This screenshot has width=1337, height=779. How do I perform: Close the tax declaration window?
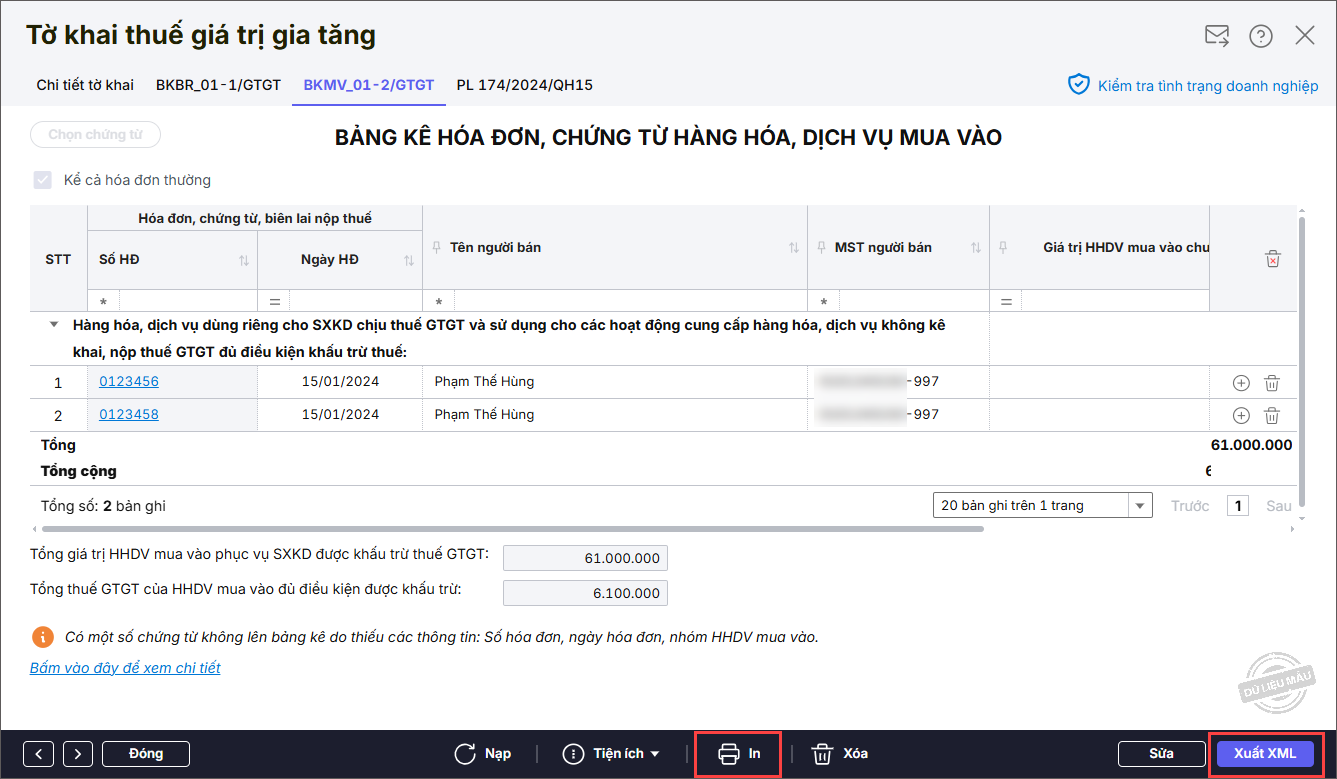pyautogui.click(x=1305, y=36)
